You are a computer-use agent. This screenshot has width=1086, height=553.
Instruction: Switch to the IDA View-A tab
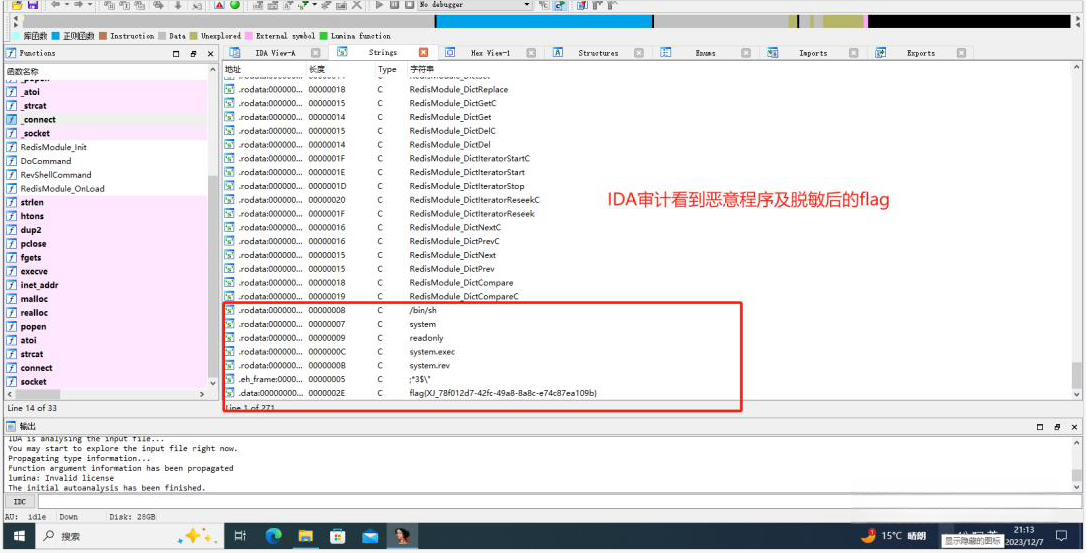pyautogui.click(x=275, y=53)
